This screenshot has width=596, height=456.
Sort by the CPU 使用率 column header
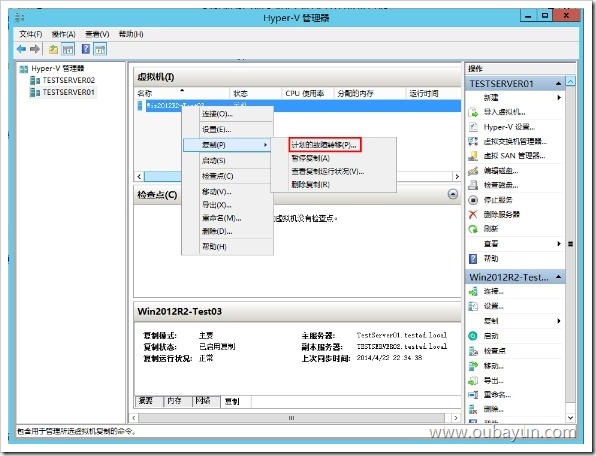(x=308, y=93)
